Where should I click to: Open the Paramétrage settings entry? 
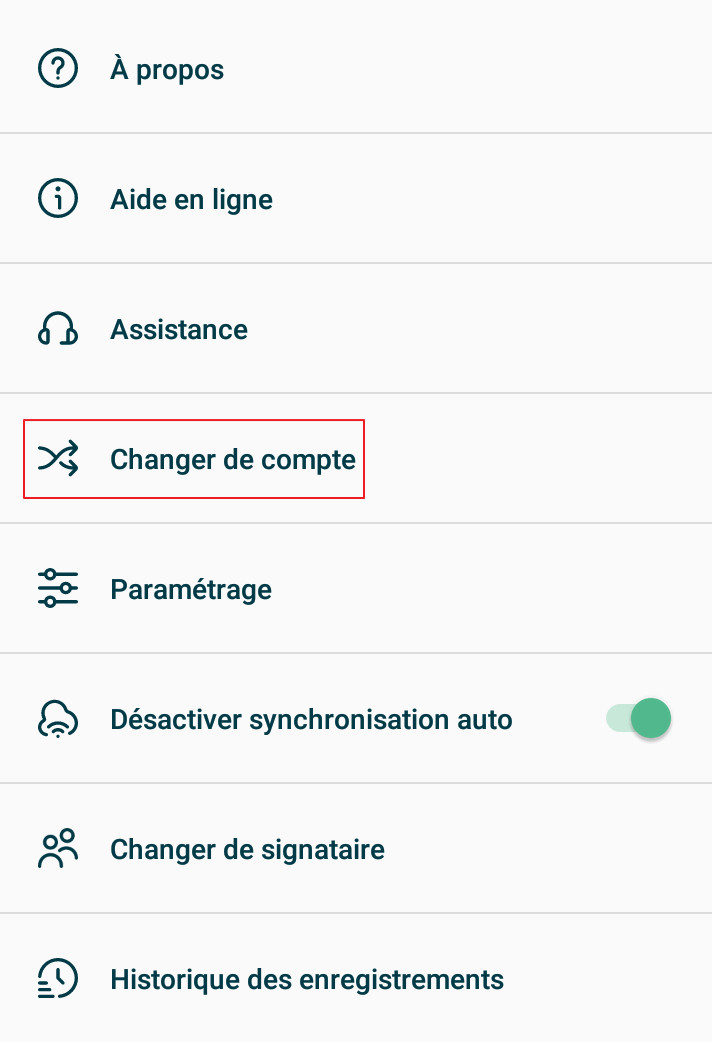pos(191,590)
